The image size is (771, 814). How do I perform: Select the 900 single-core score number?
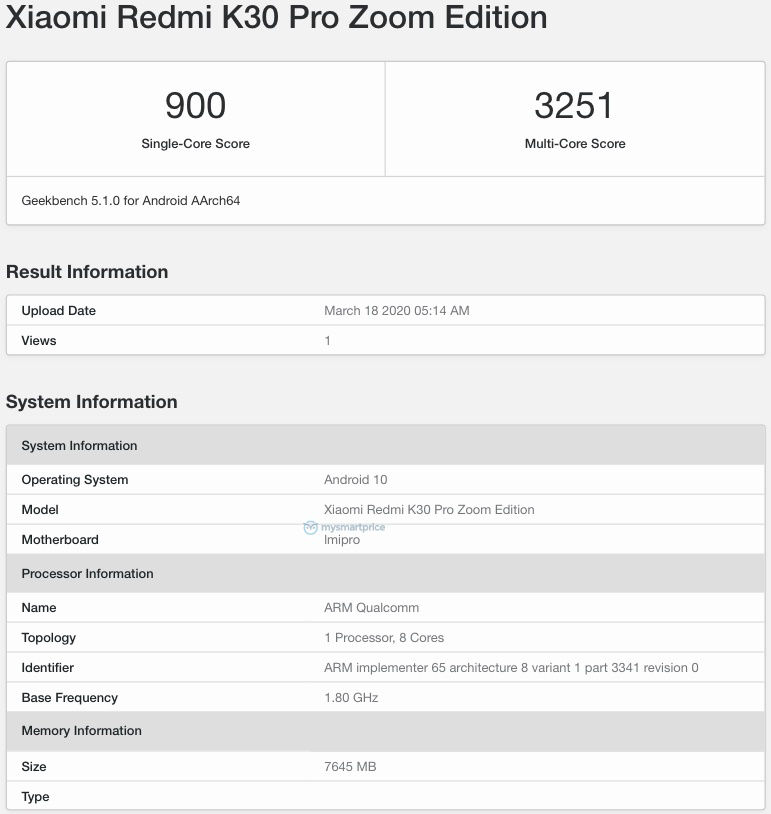[195, 106]
